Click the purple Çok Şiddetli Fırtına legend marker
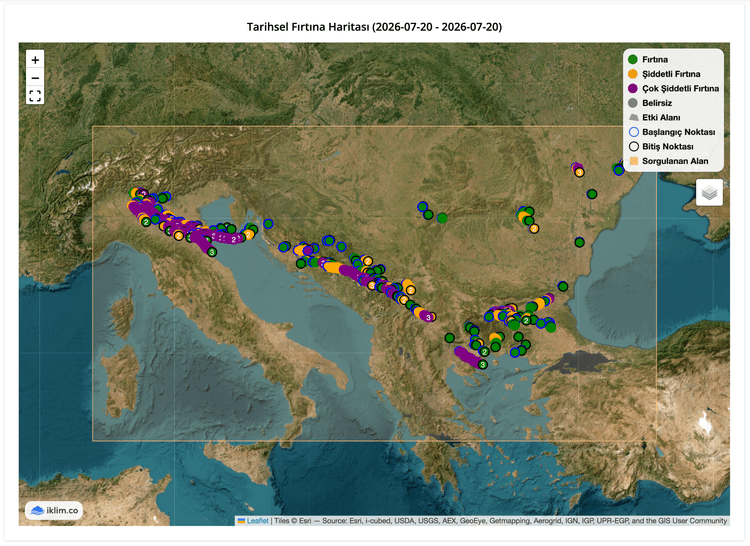The image size is (750, 546). tap(633, 88)
